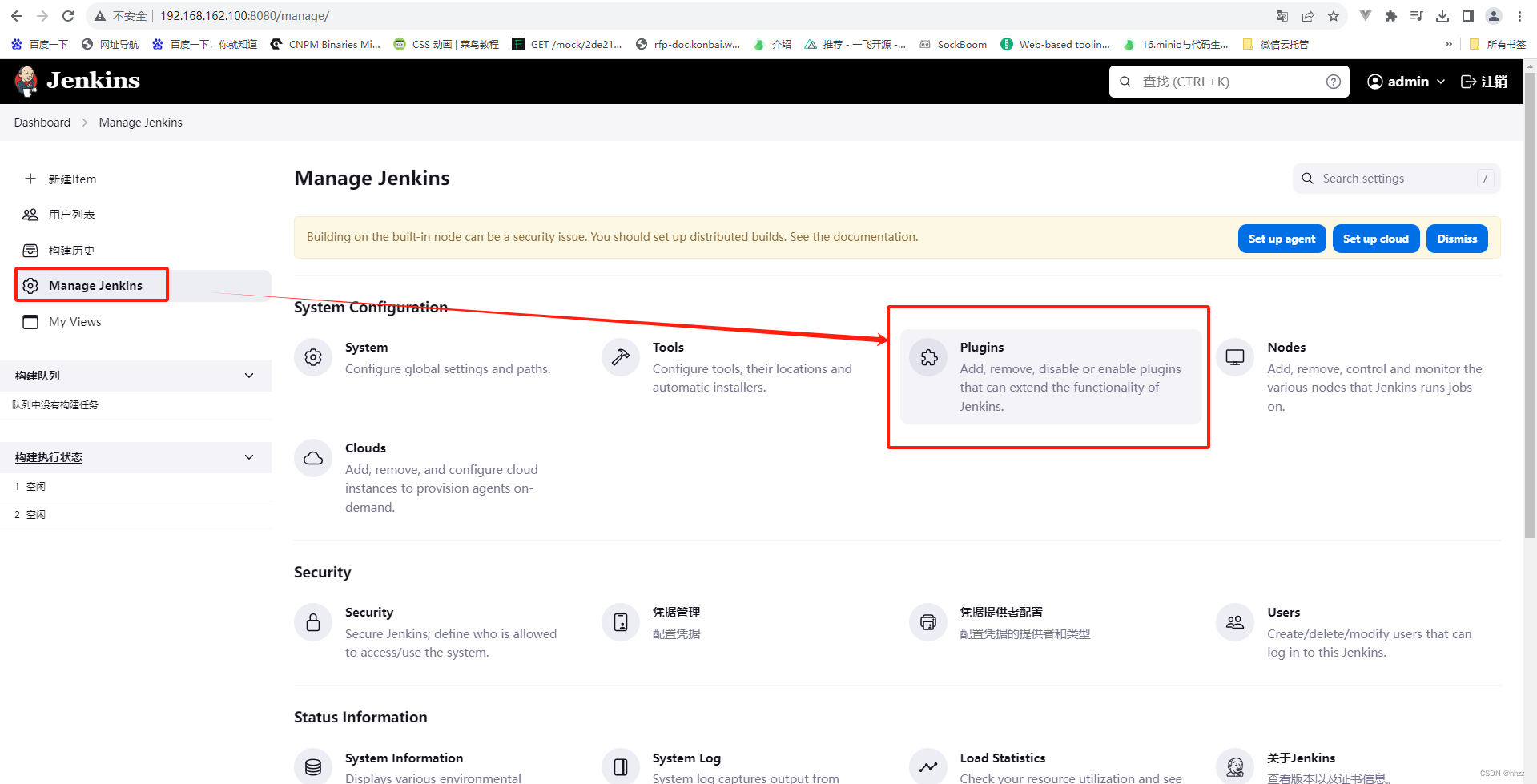Open the Chrome three-dot menu

[1519, 16]
